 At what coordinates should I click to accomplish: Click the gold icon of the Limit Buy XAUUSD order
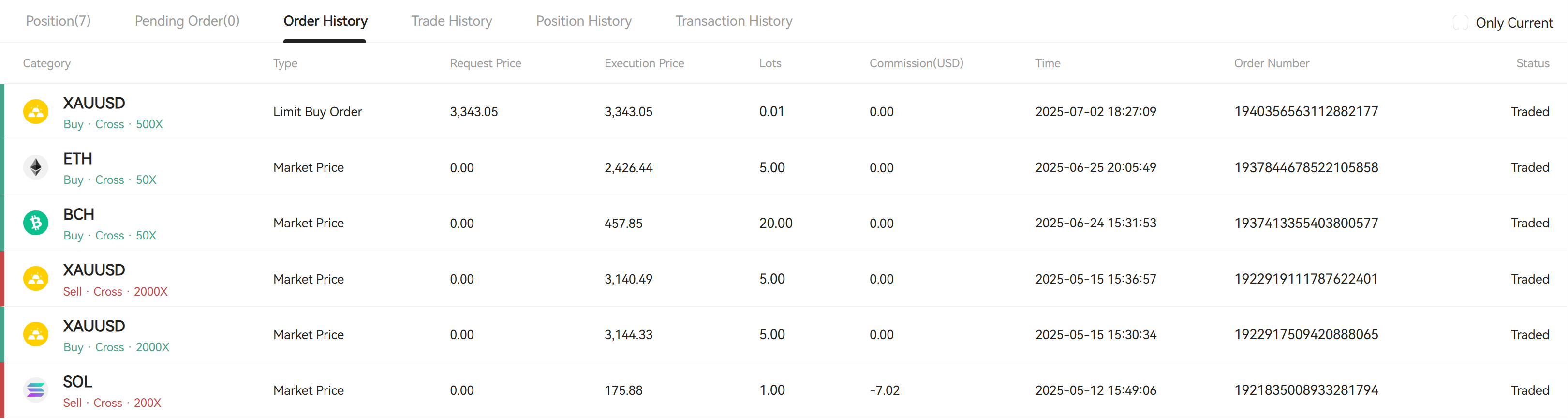coord(36,111)
